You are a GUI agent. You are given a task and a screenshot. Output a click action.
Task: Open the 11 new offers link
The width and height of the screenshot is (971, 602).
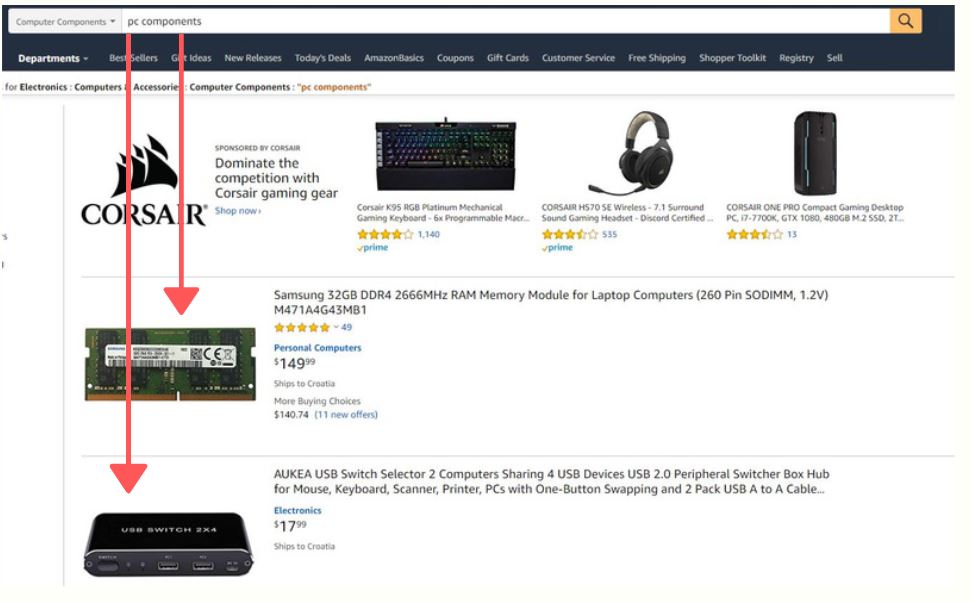point(346,414)
